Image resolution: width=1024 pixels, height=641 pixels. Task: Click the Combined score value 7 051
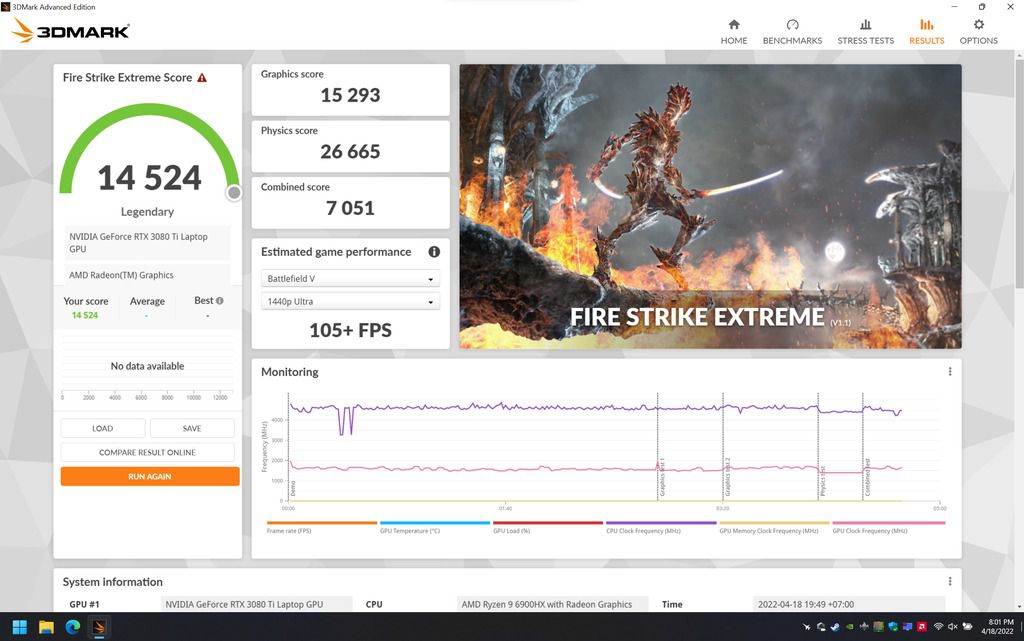[x=350, y=208]
